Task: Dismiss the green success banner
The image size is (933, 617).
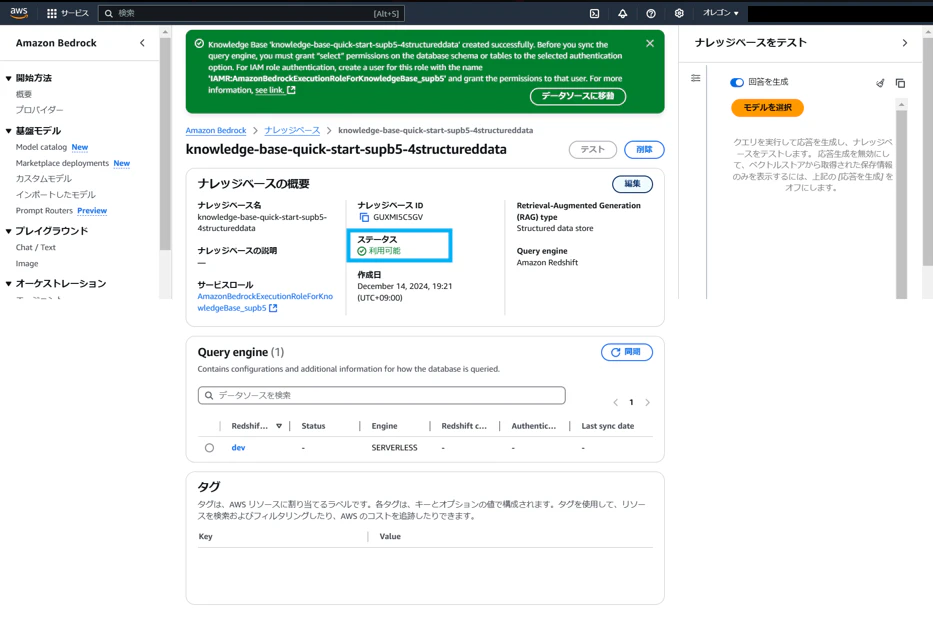Action: (650, 43)
